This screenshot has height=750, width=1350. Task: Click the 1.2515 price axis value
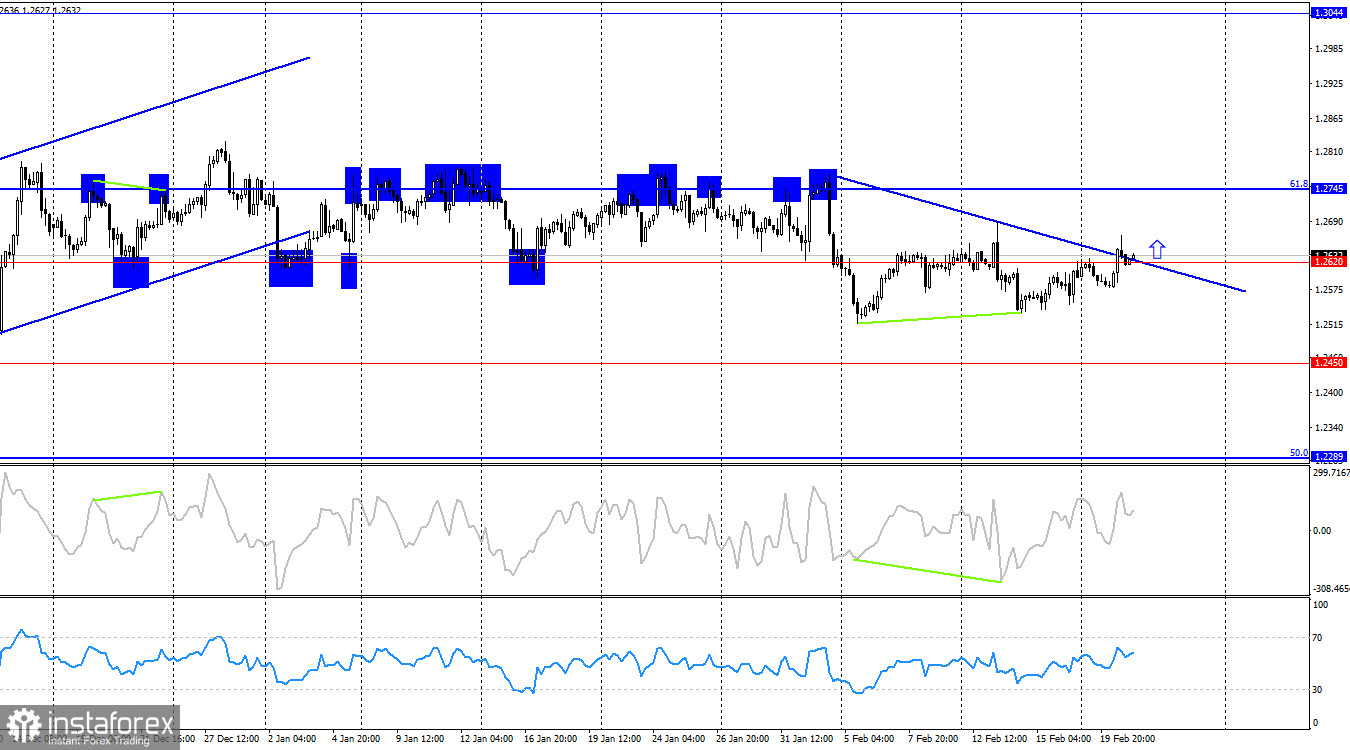(x=1330, y=325)
